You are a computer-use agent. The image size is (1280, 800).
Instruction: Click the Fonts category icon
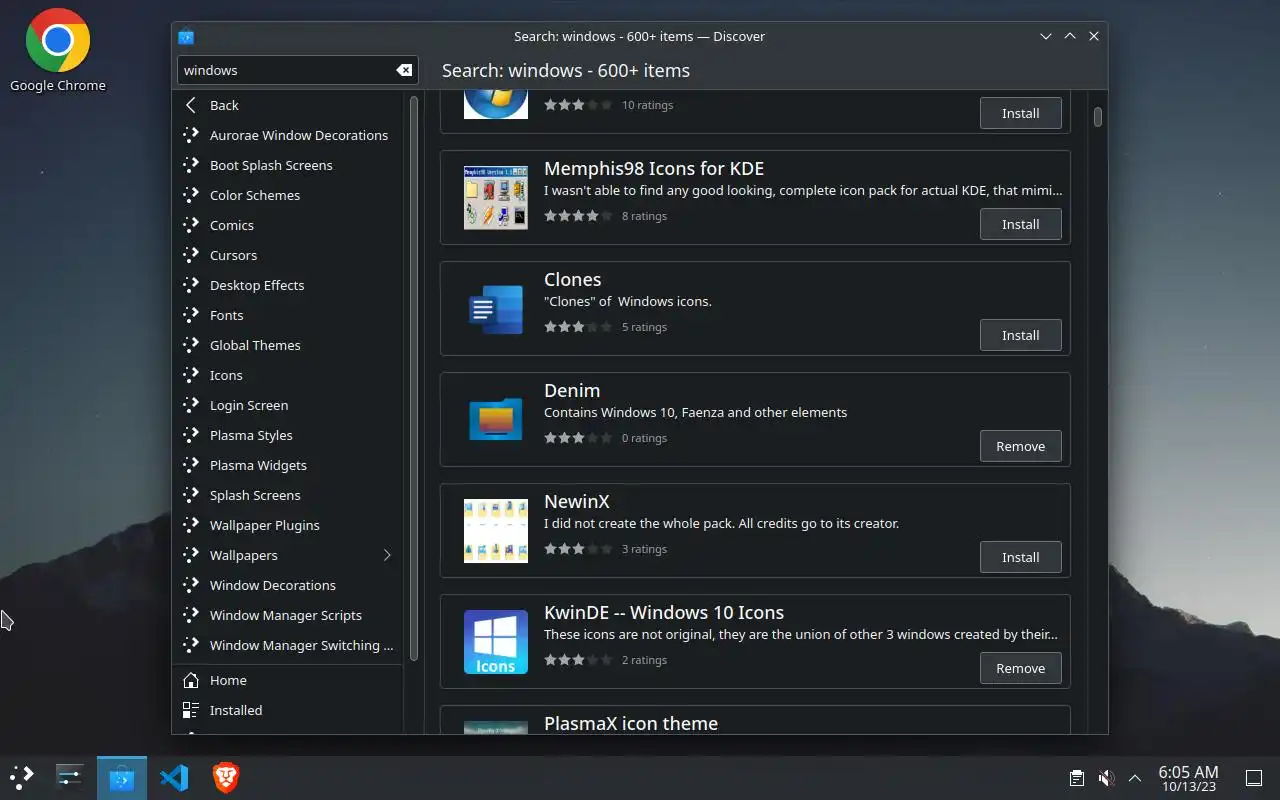pos(191,315)
